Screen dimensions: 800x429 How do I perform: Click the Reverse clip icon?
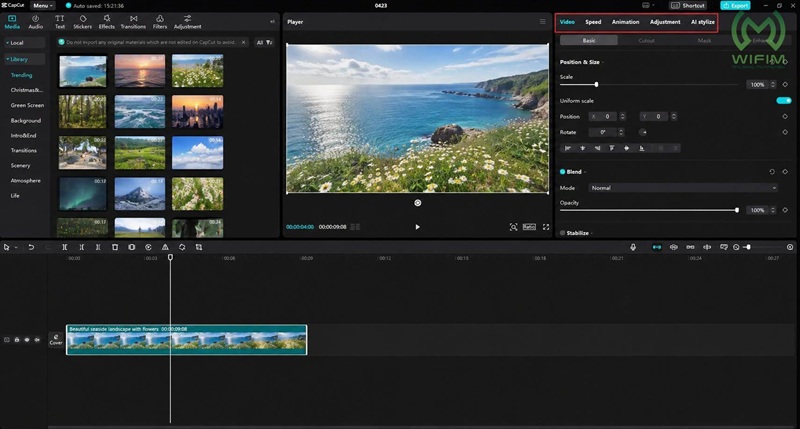coord(148,247)
